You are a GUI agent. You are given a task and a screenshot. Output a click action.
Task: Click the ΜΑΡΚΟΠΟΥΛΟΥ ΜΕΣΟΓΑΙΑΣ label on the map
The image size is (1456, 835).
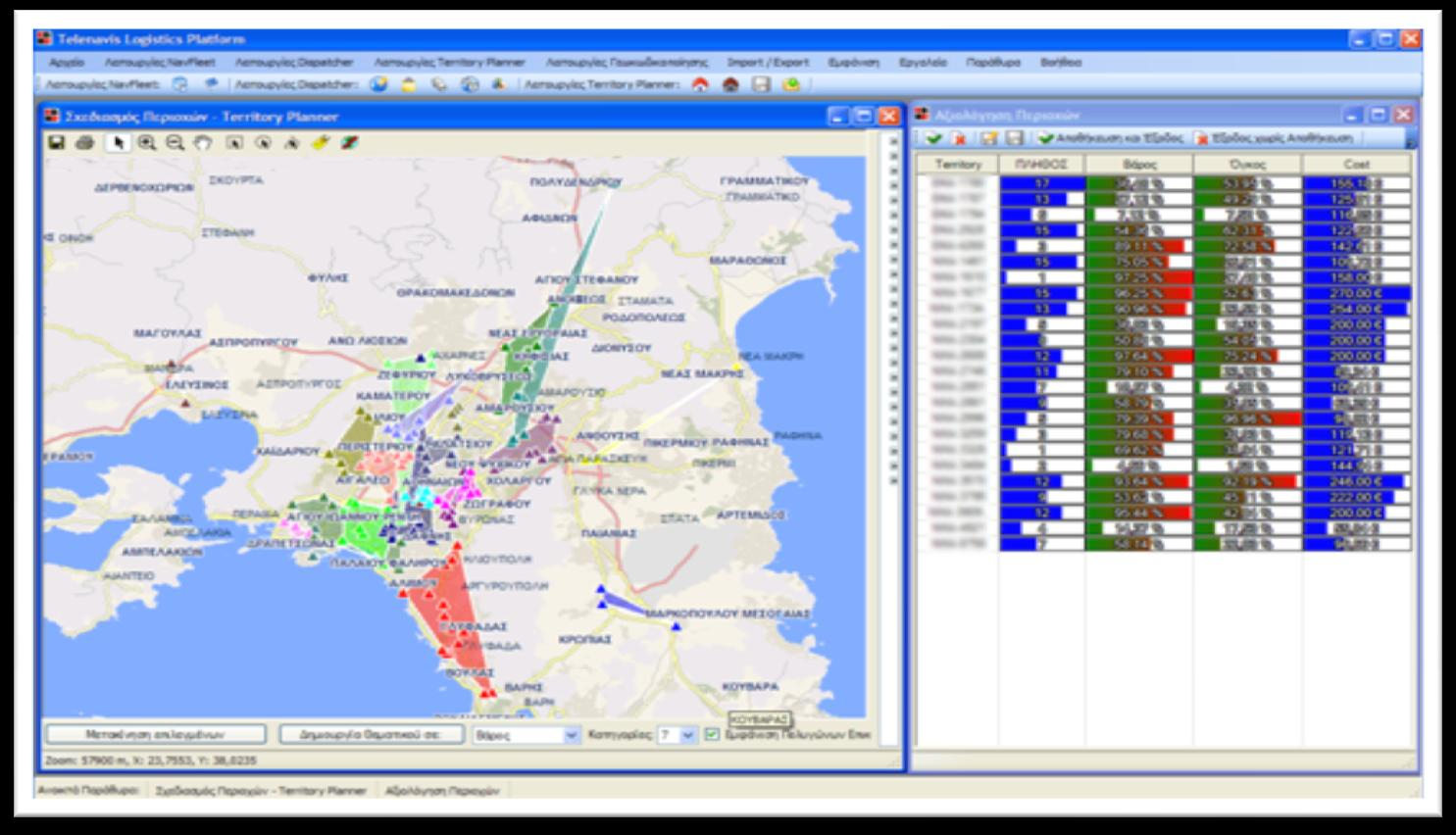728,614
